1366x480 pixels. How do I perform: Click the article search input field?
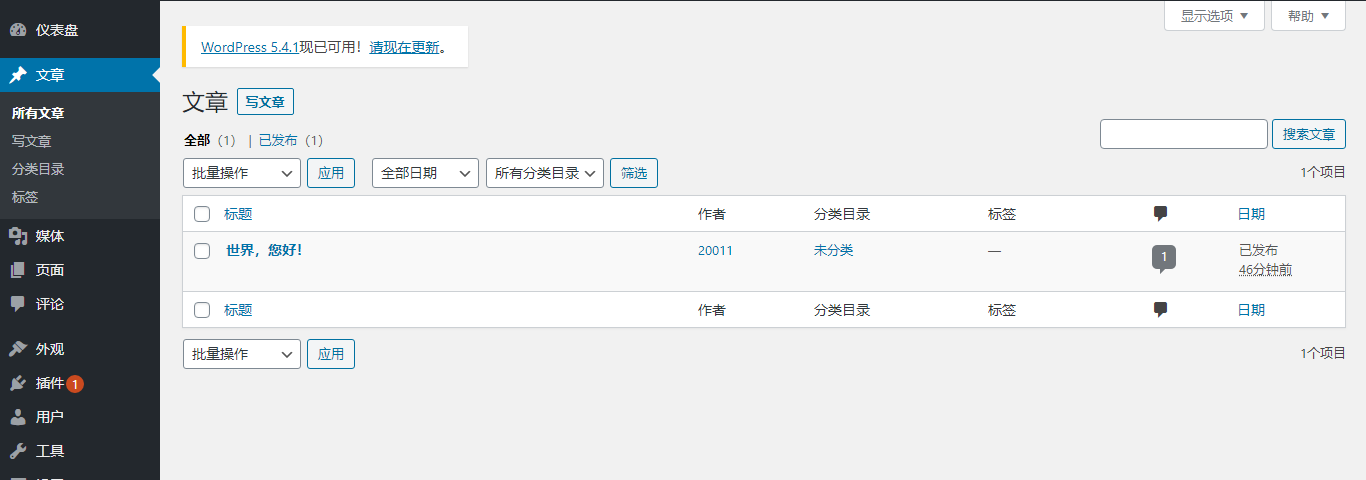click(1183, 134)
